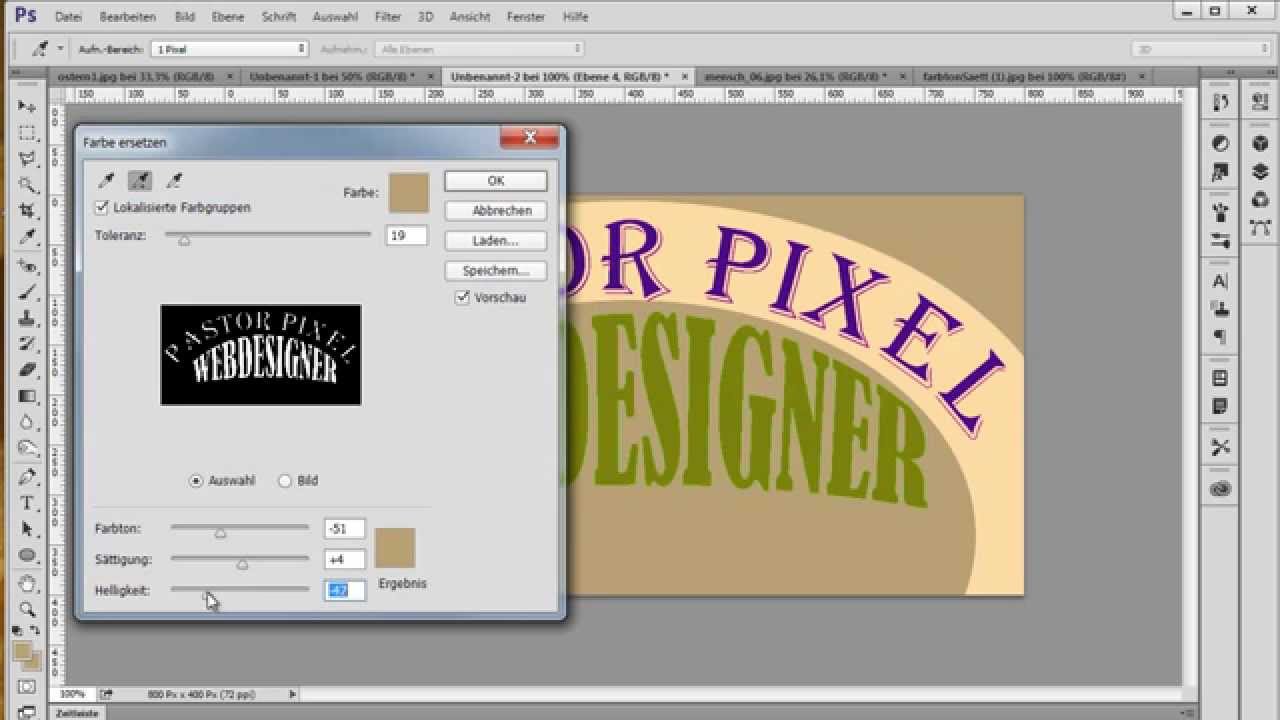Select the Dodge tool
Screen dimensions: 1280x720
(x=27, y=448)
